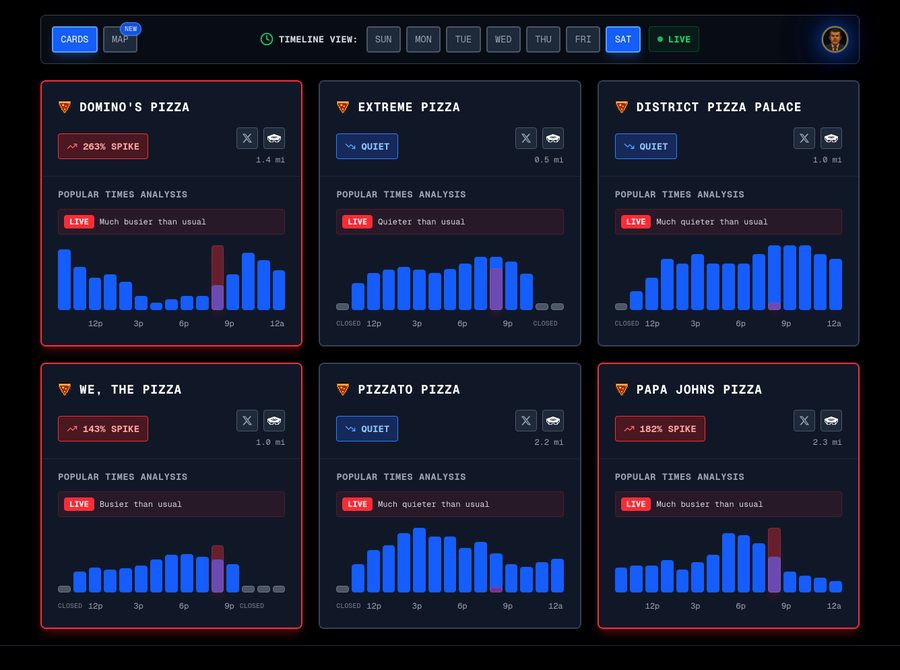The image size is (900, 670).
Task: Click pizza slice icon beside Papa Johns Pizza
Action: click(x=622, y=389)
